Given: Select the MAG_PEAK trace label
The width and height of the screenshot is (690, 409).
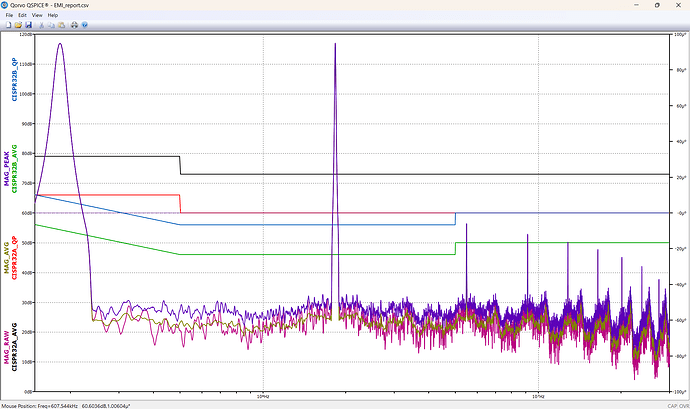Looking at the screenshot, I should coord(7,169).
